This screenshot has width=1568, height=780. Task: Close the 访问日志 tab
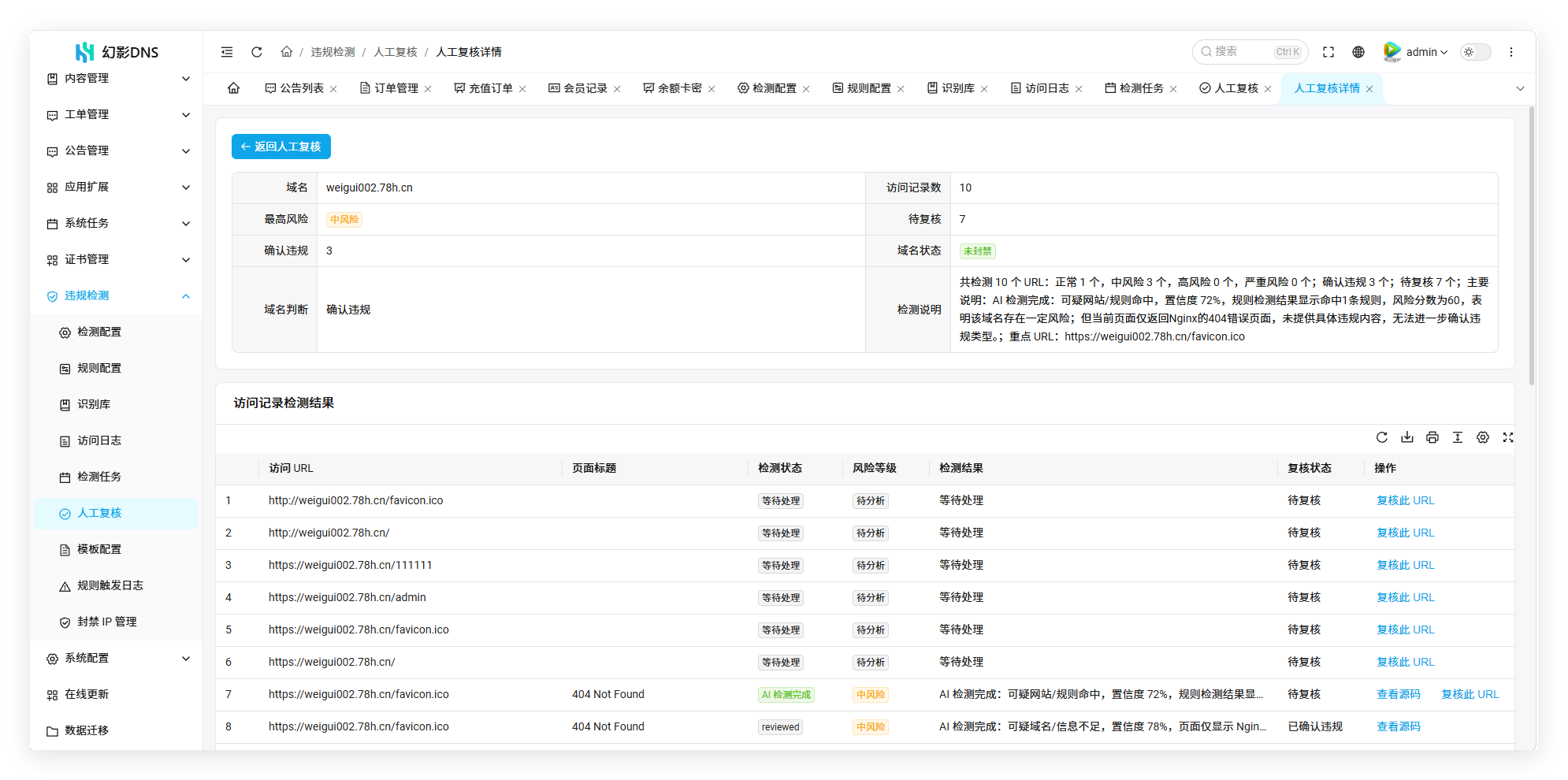tap(1079, 89)
